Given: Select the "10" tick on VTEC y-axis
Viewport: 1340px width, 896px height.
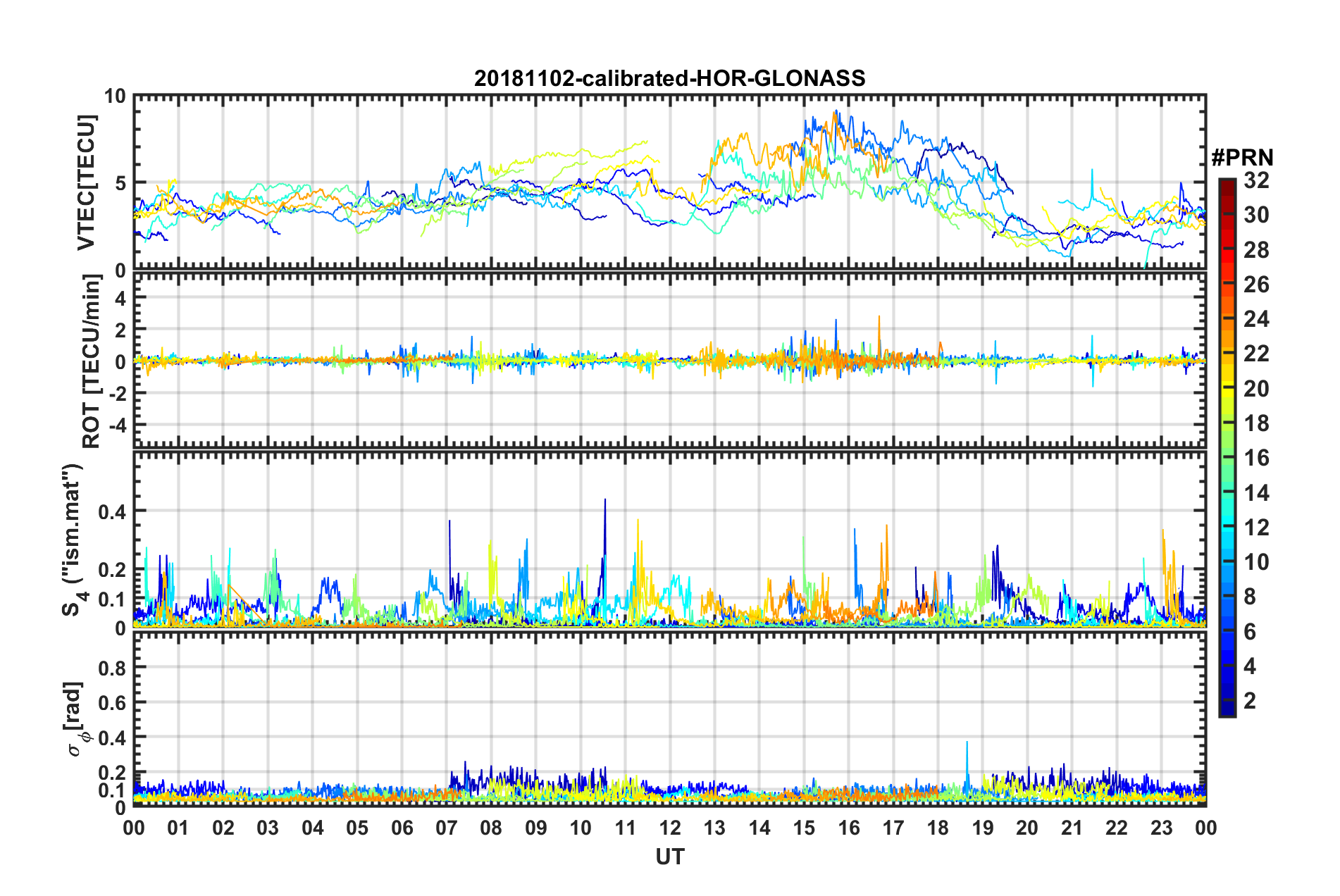Looking at the screenshot, I should (115, 97).
